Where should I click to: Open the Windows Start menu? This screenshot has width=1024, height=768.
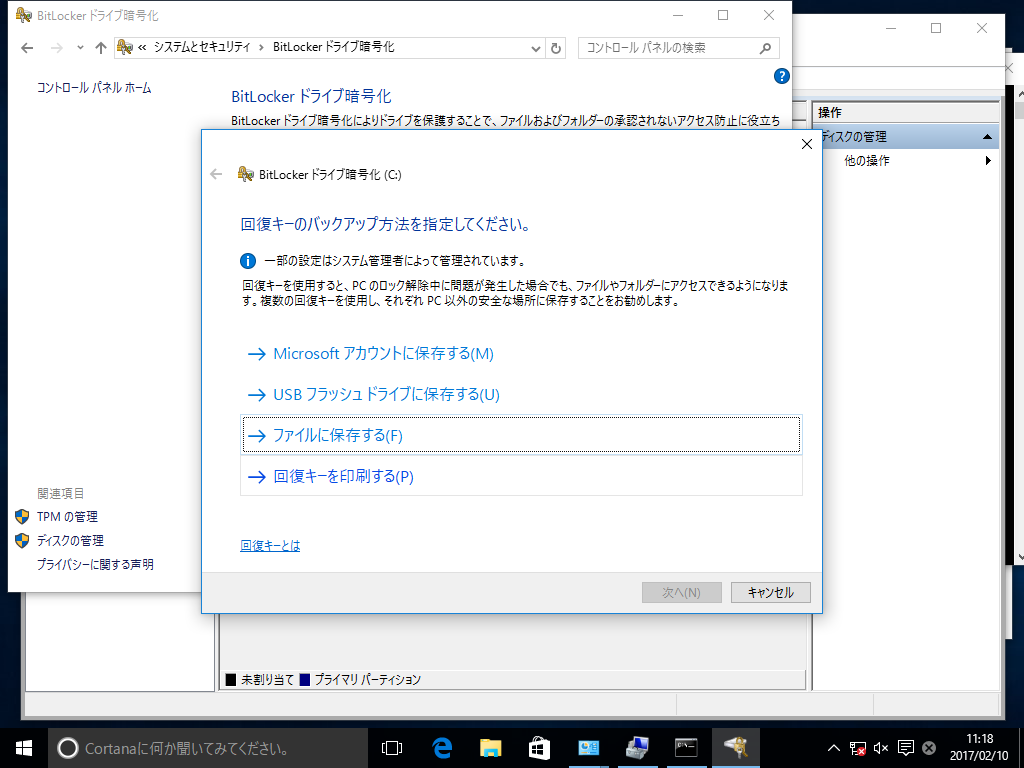24,748
